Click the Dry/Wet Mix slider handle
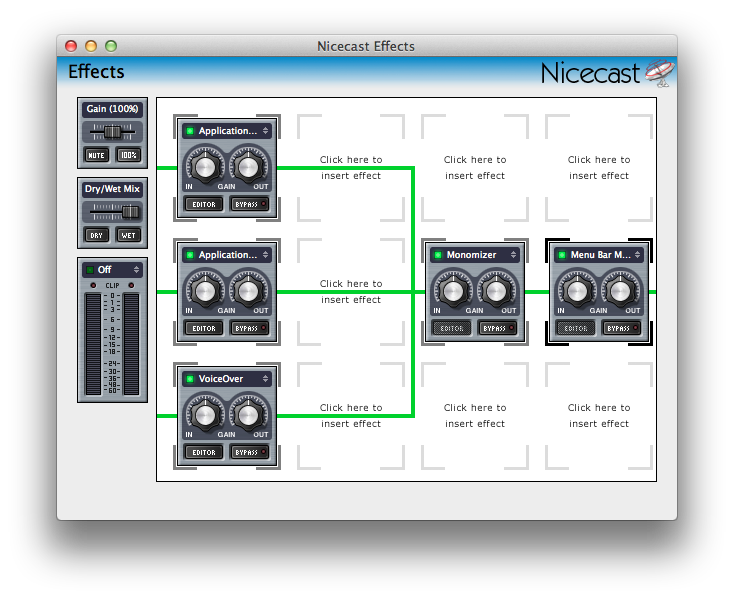 (x=130, y=212)
